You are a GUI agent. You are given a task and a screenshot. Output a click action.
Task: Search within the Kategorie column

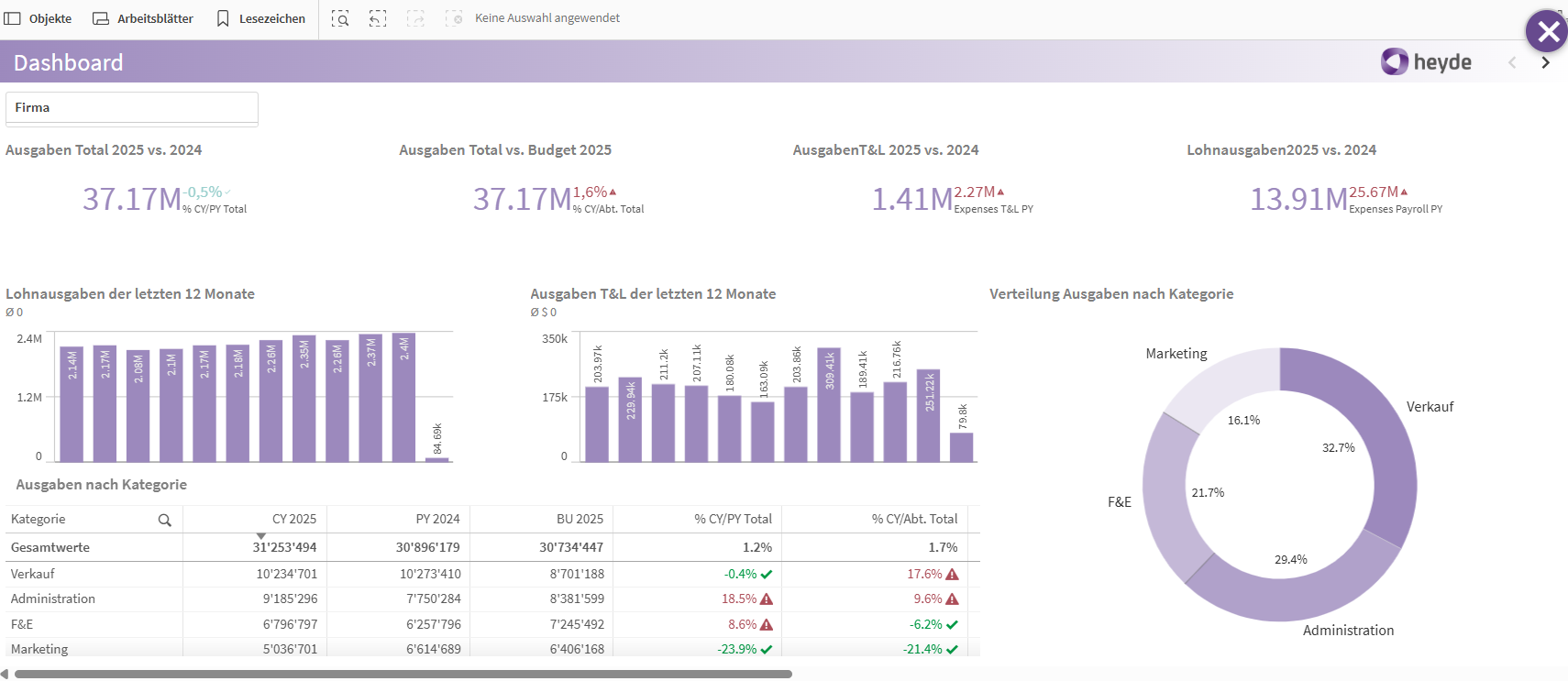(x=165, y=520)
